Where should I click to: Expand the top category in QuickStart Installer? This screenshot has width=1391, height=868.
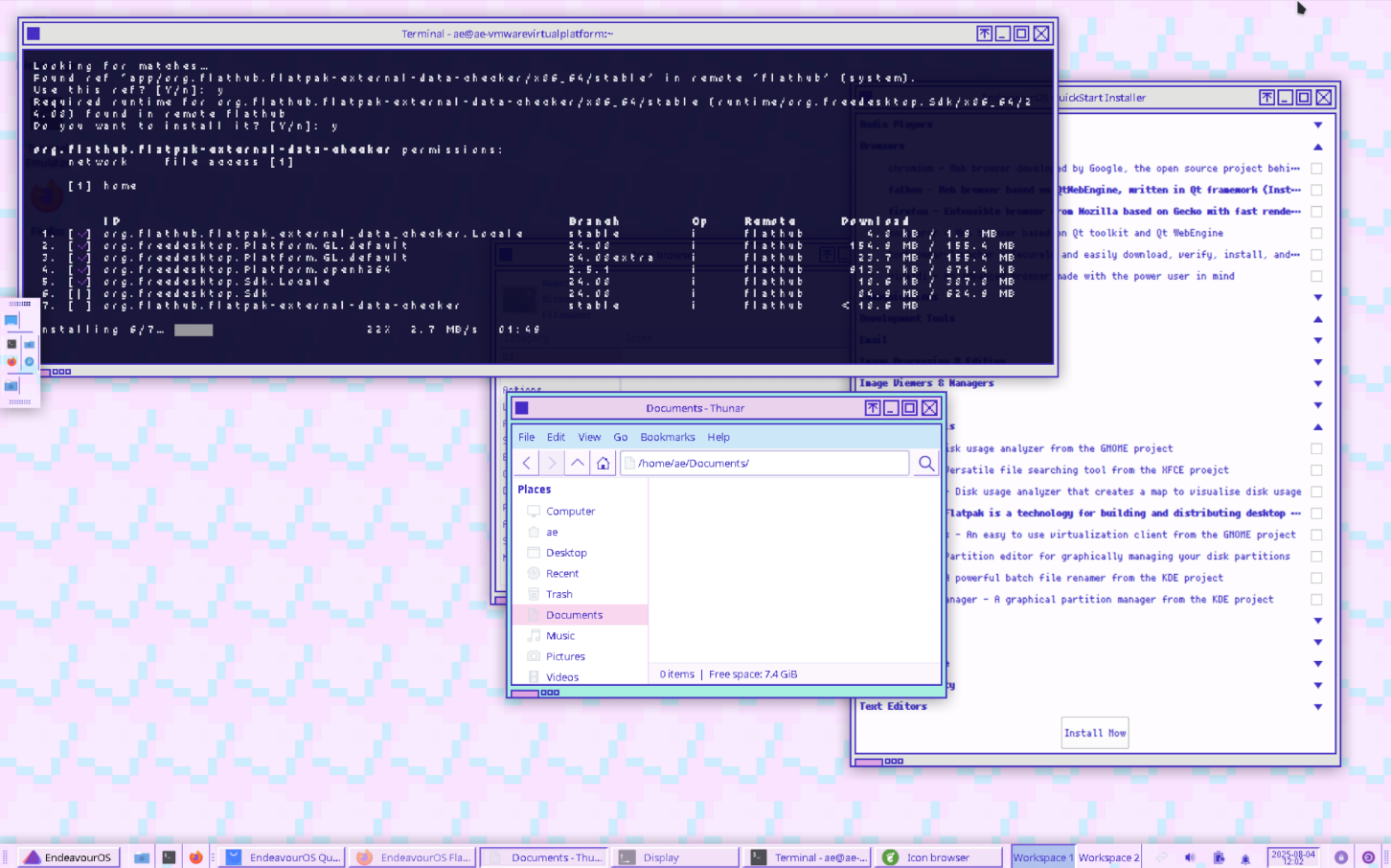(1318, 126)
